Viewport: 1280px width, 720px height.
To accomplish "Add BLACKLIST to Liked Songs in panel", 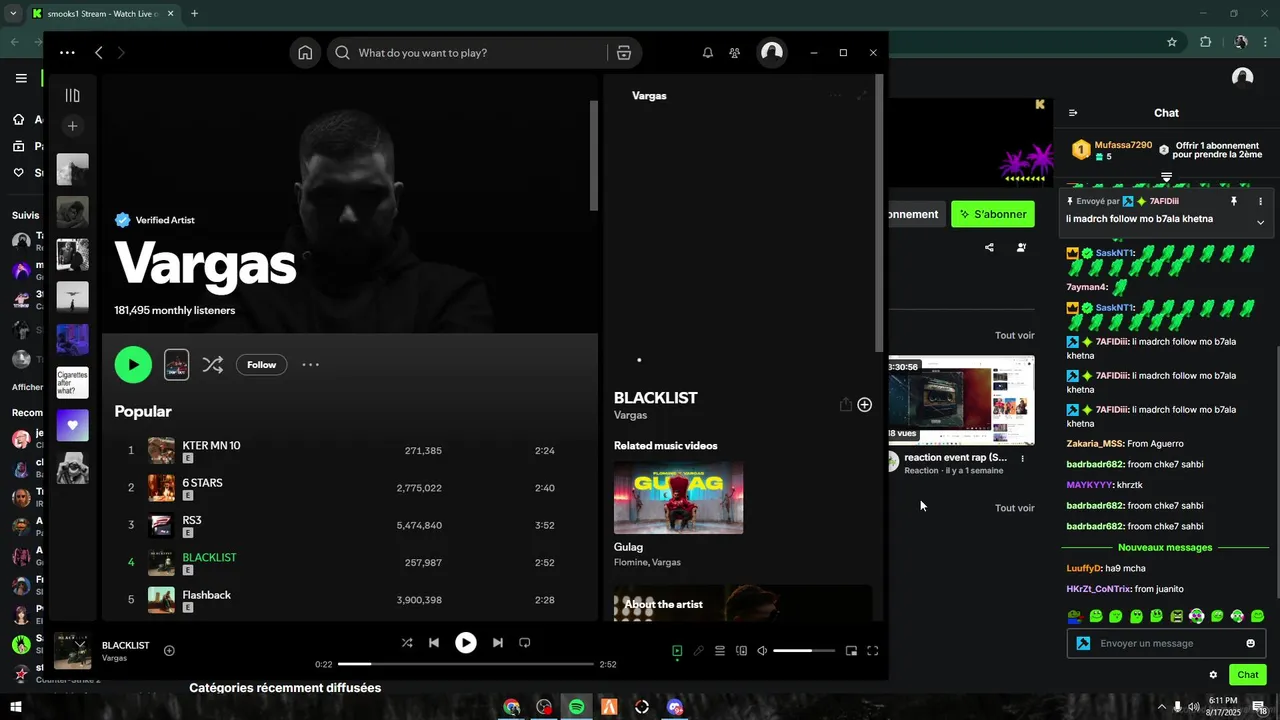I will coord(865,405).
